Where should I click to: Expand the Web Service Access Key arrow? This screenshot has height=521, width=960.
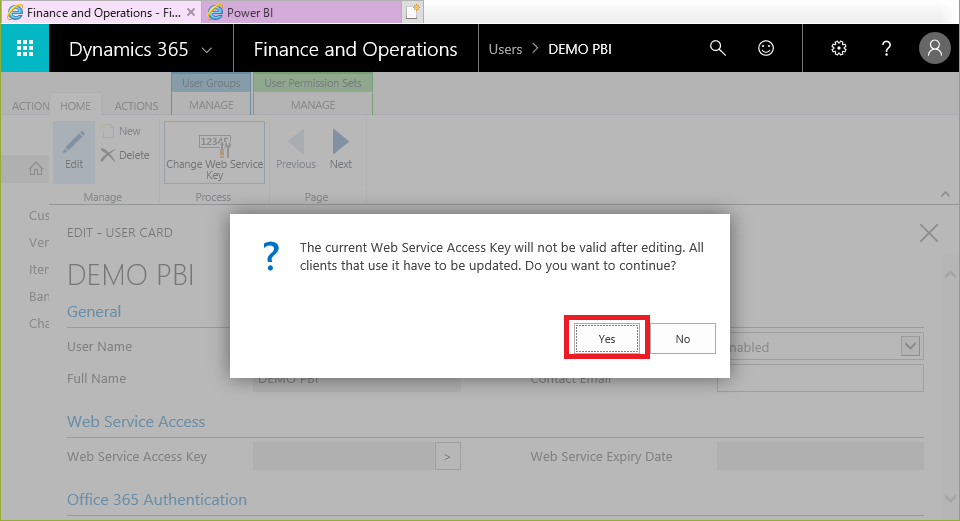447,456
